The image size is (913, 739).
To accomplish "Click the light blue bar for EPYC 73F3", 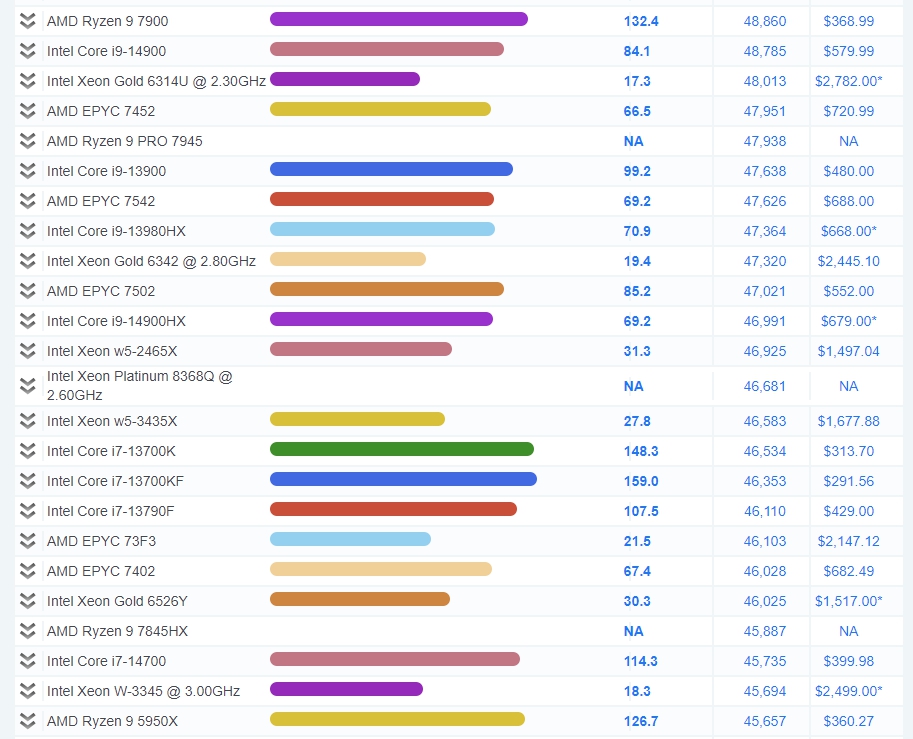I will click(x=351, y=539).
